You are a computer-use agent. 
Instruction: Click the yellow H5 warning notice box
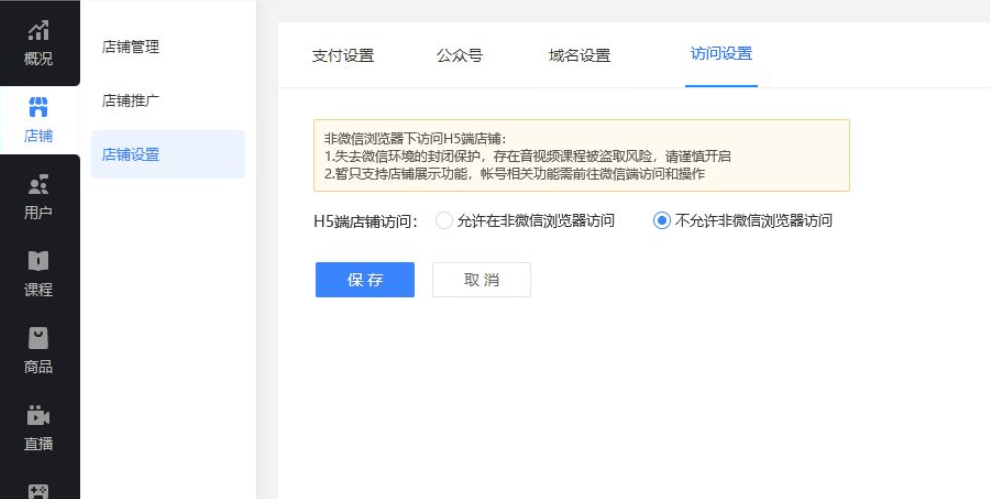click(581, 155)
